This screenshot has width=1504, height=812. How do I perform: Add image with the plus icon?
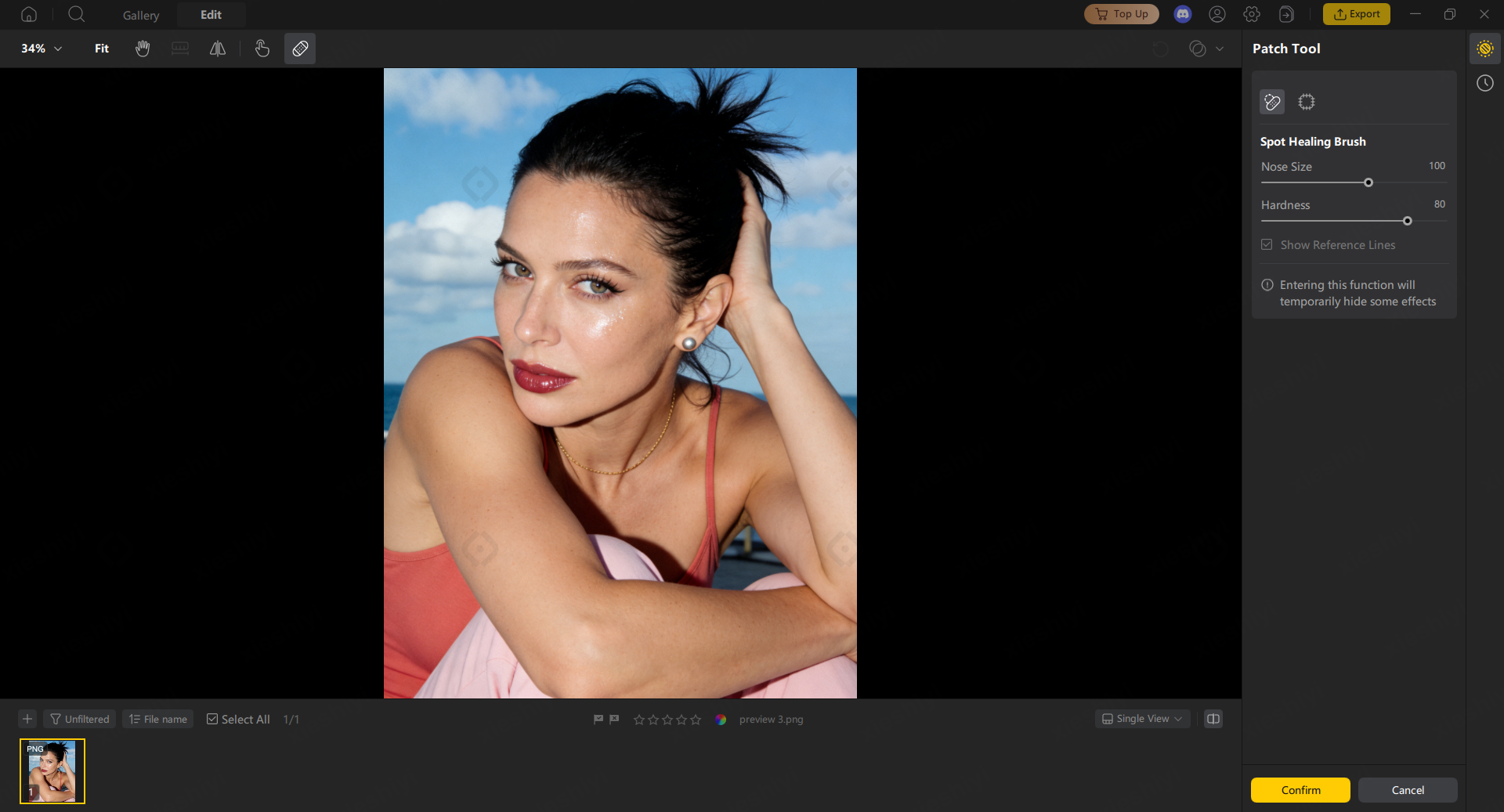coord(27,719)
